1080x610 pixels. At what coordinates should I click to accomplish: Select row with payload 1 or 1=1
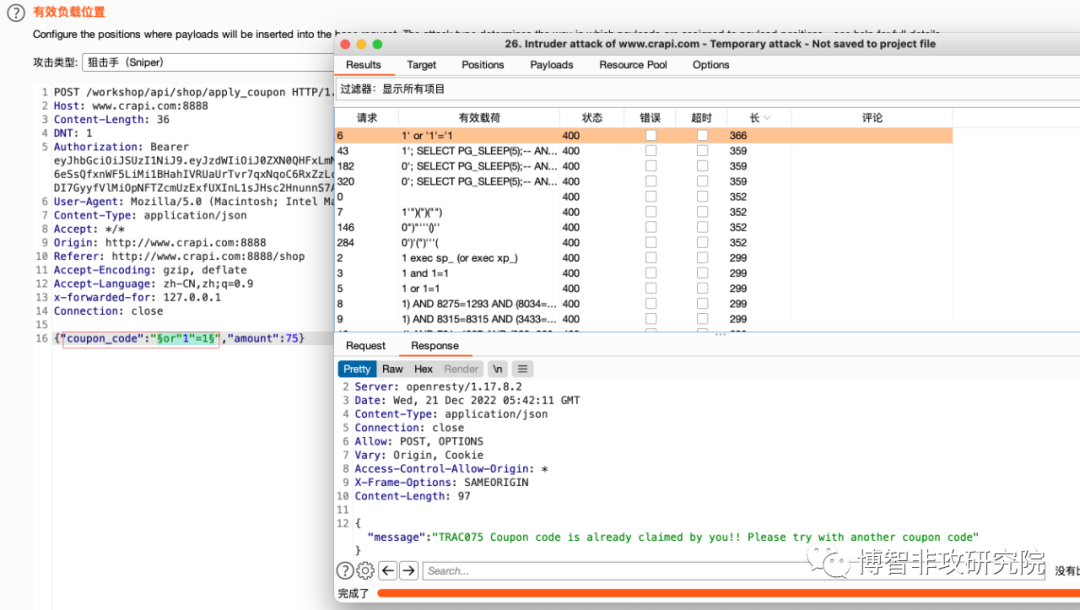(644, 288)
